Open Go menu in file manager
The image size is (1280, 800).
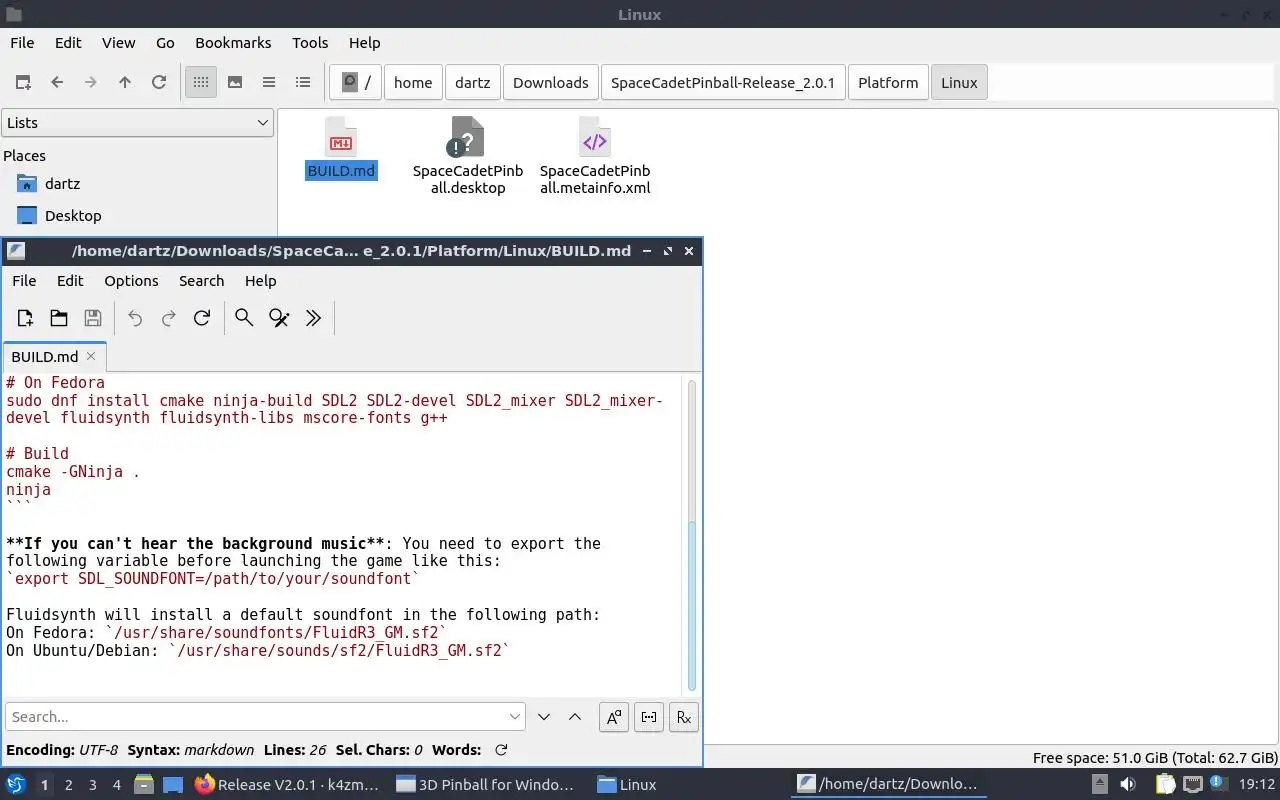tap(165, 43)
